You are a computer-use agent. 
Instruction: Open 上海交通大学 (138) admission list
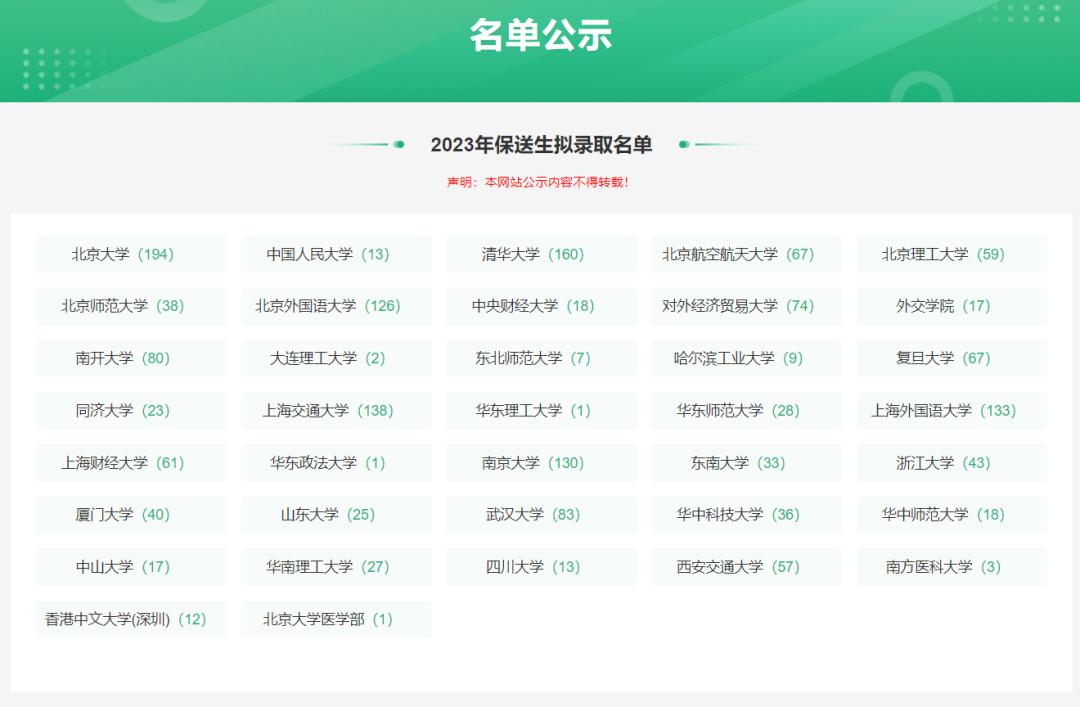point(336,410)
